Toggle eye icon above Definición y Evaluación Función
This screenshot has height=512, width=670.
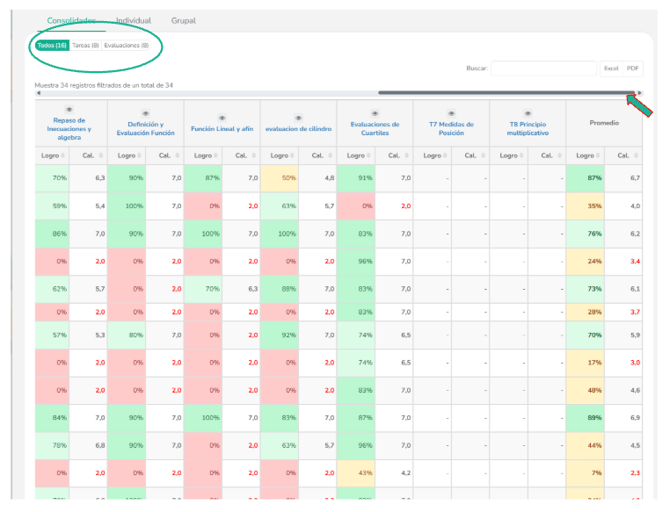click(x=145, y=113)
